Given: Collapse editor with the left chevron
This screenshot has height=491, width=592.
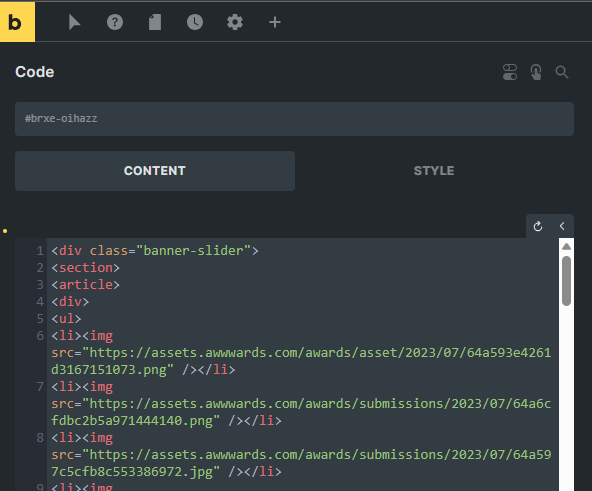Looking at the screenshot, I should pos(562,226).
